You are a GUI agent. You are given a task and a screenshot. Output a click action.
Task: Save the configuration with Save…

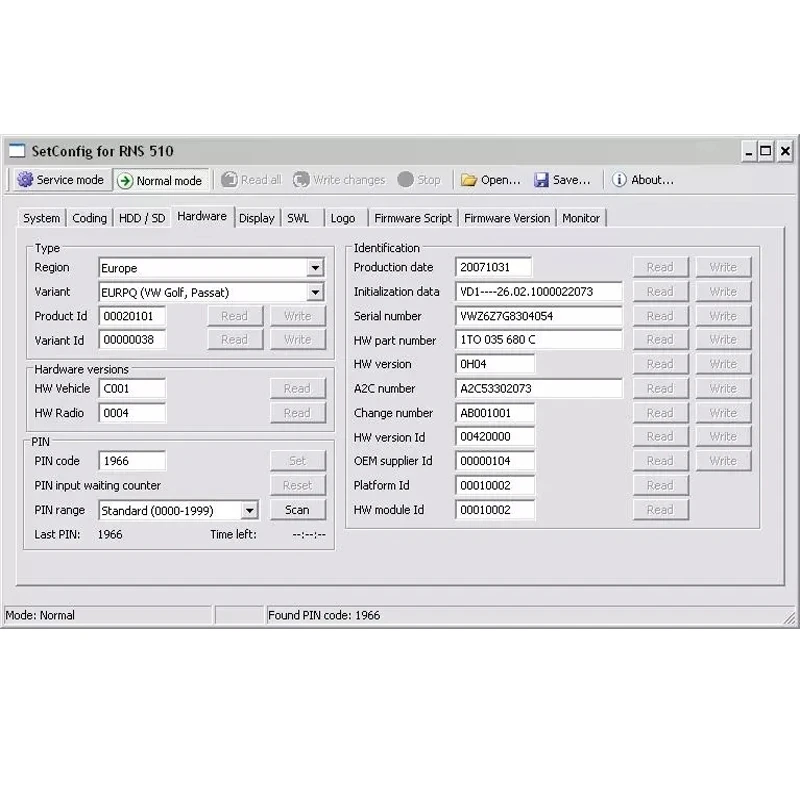[562, 180]
